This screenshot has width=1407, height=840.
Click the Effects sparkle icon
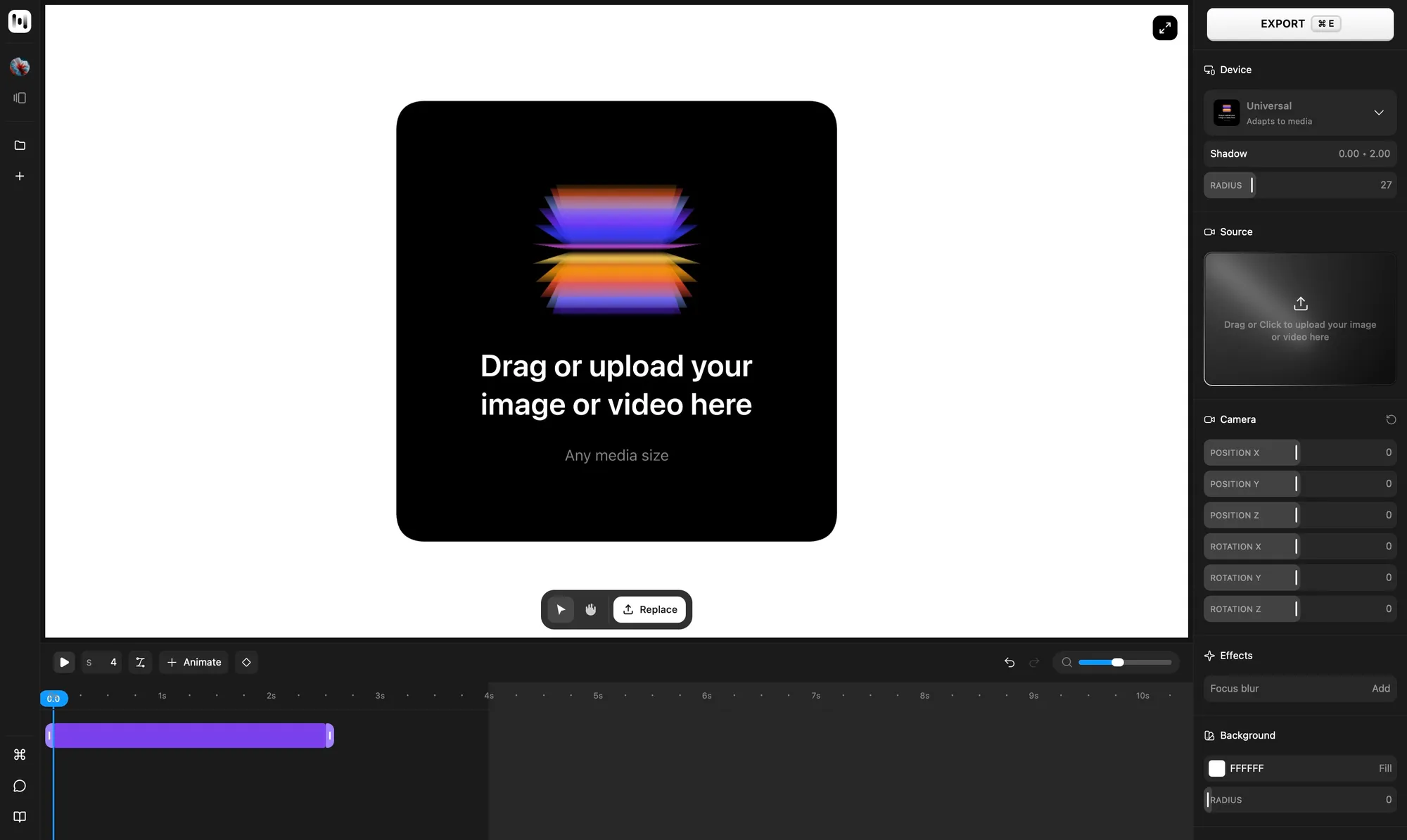(1209, 656)
